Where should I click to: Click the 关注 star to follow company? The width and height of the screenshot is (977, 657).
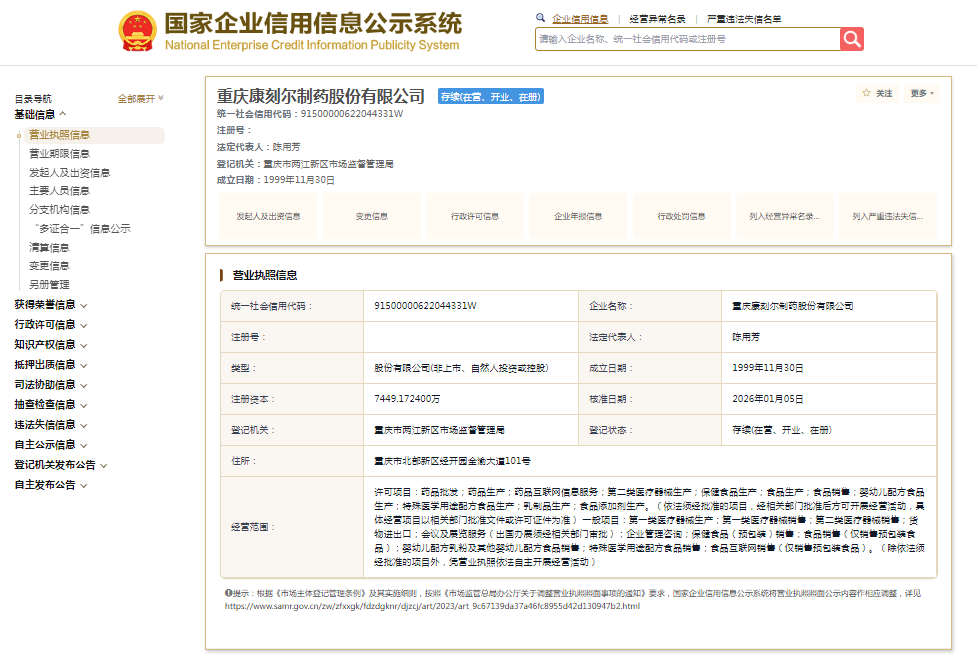coord(877,93)
